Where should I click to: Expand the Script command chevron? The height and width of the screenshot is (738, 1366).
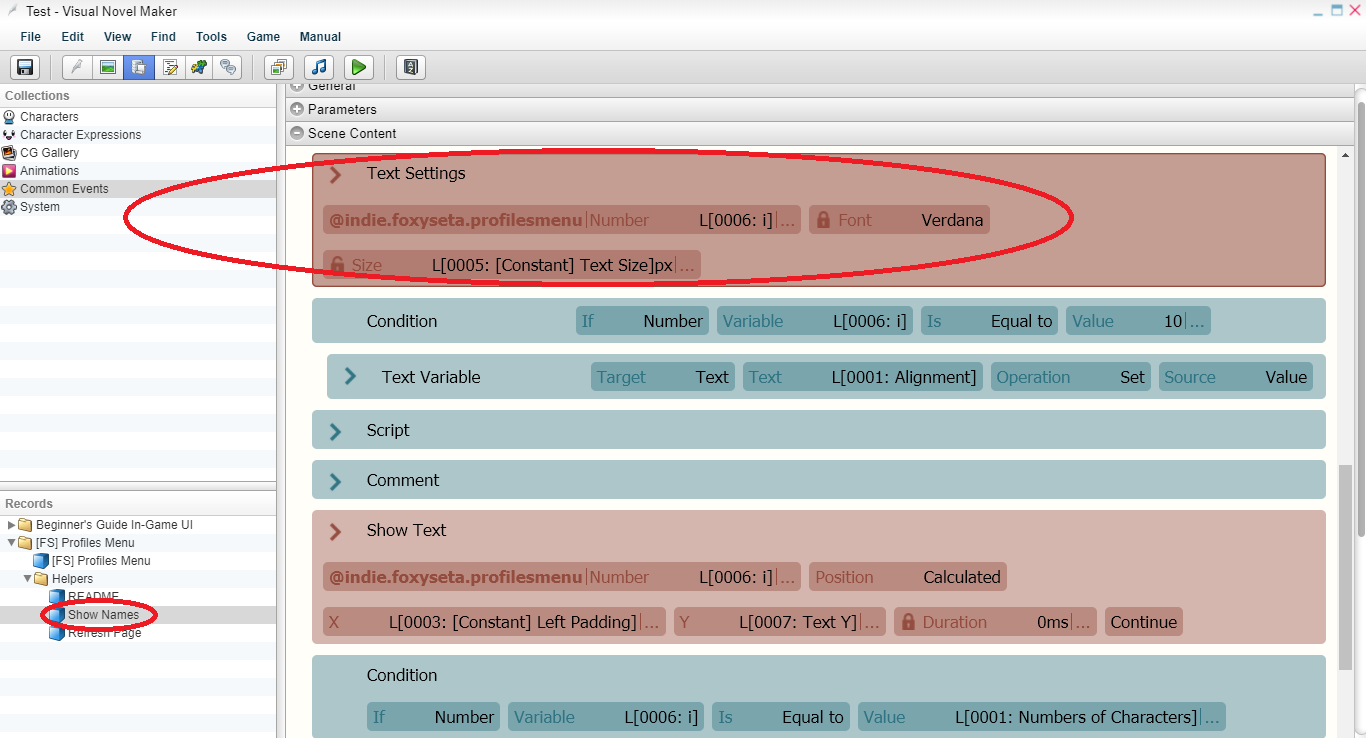[336, 431]
